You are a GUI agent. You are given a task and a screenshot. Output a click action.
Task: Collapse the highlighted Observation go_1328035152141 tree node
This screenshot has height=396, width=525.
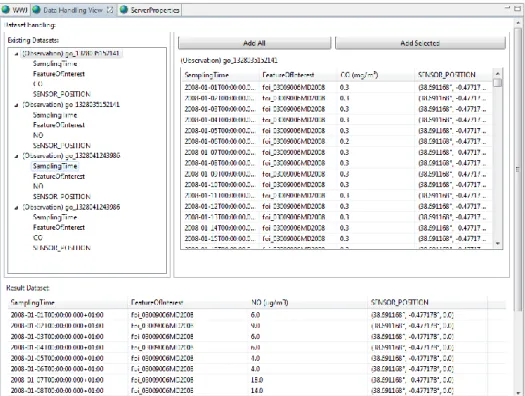click(16, 54)
